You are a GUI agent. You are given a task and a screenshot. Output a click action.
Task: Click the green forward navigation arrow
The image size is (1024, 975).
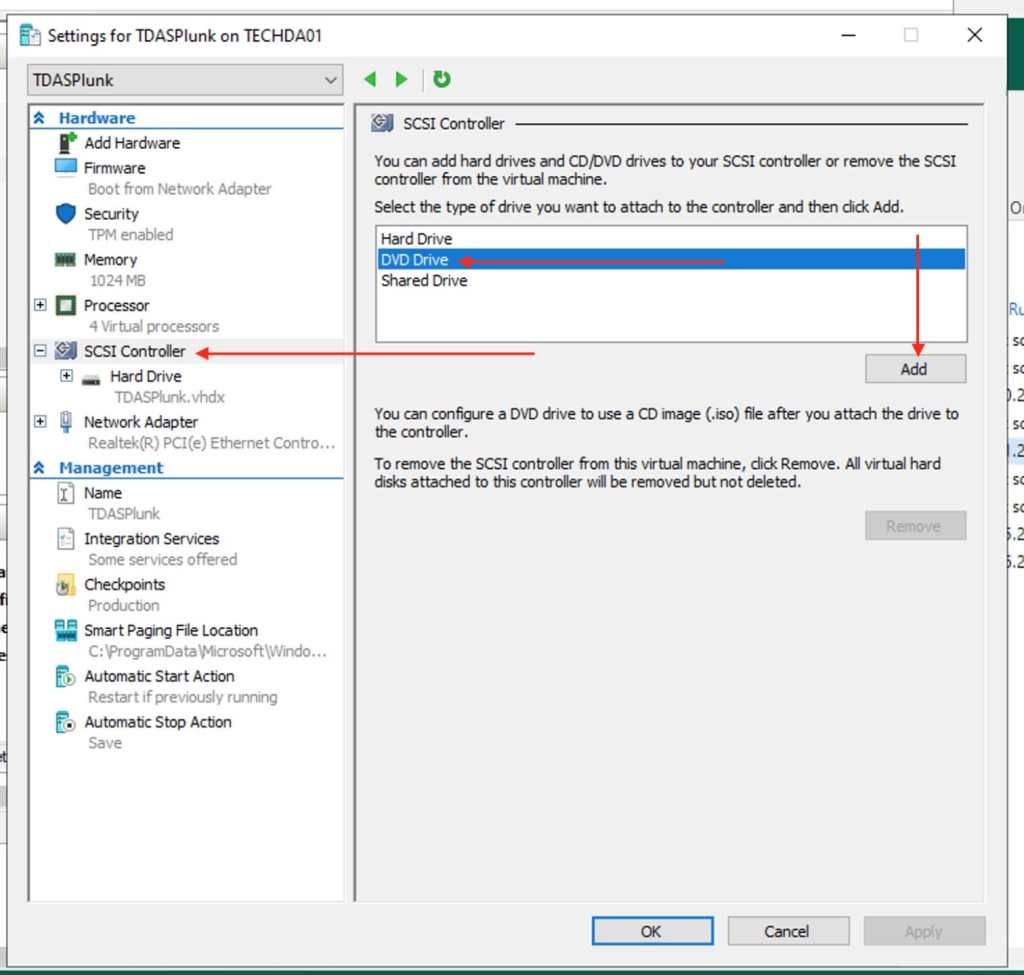(401, 79)
